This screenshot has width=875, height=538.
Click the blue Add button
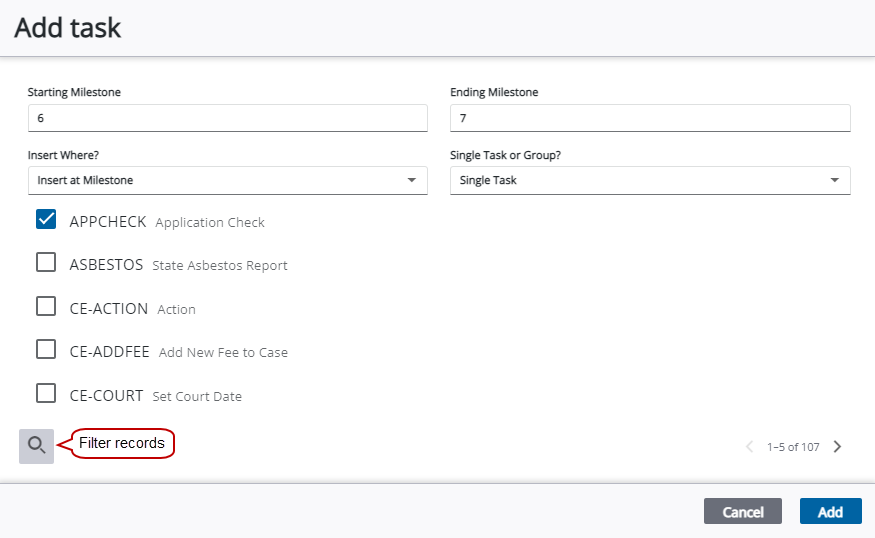[x=830, y=512]
